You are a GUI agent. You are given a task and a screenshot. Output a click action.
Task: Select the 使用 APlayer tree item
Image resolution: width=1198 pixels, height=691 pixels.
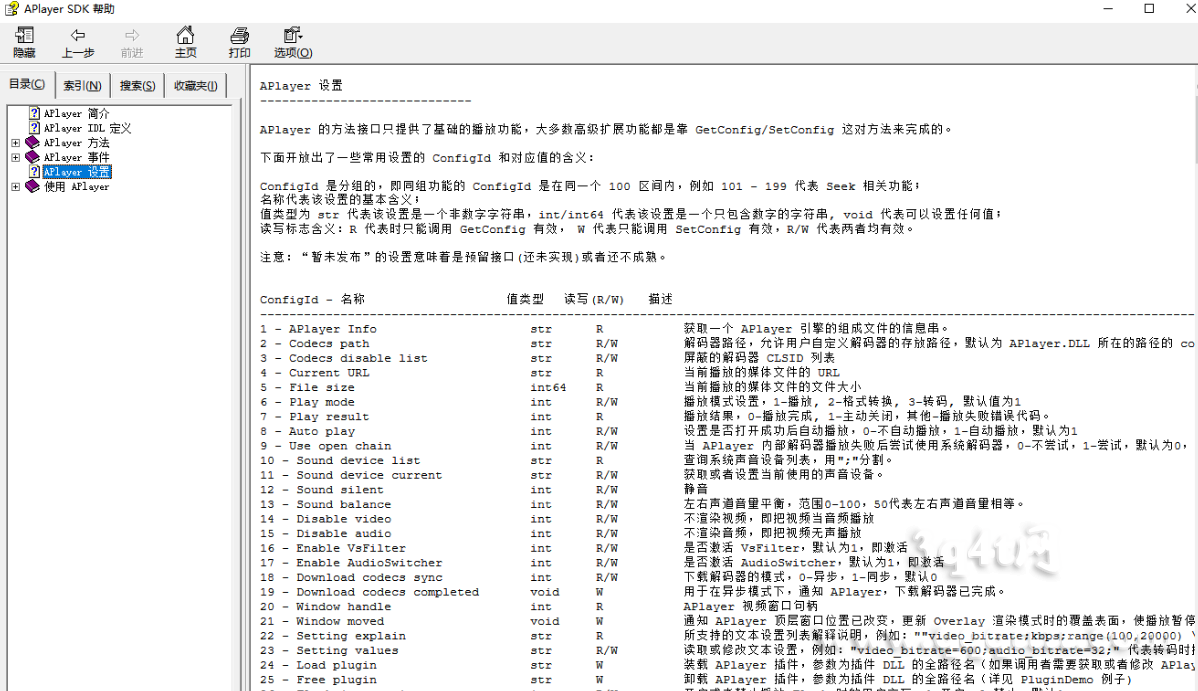tap(76, 187)
